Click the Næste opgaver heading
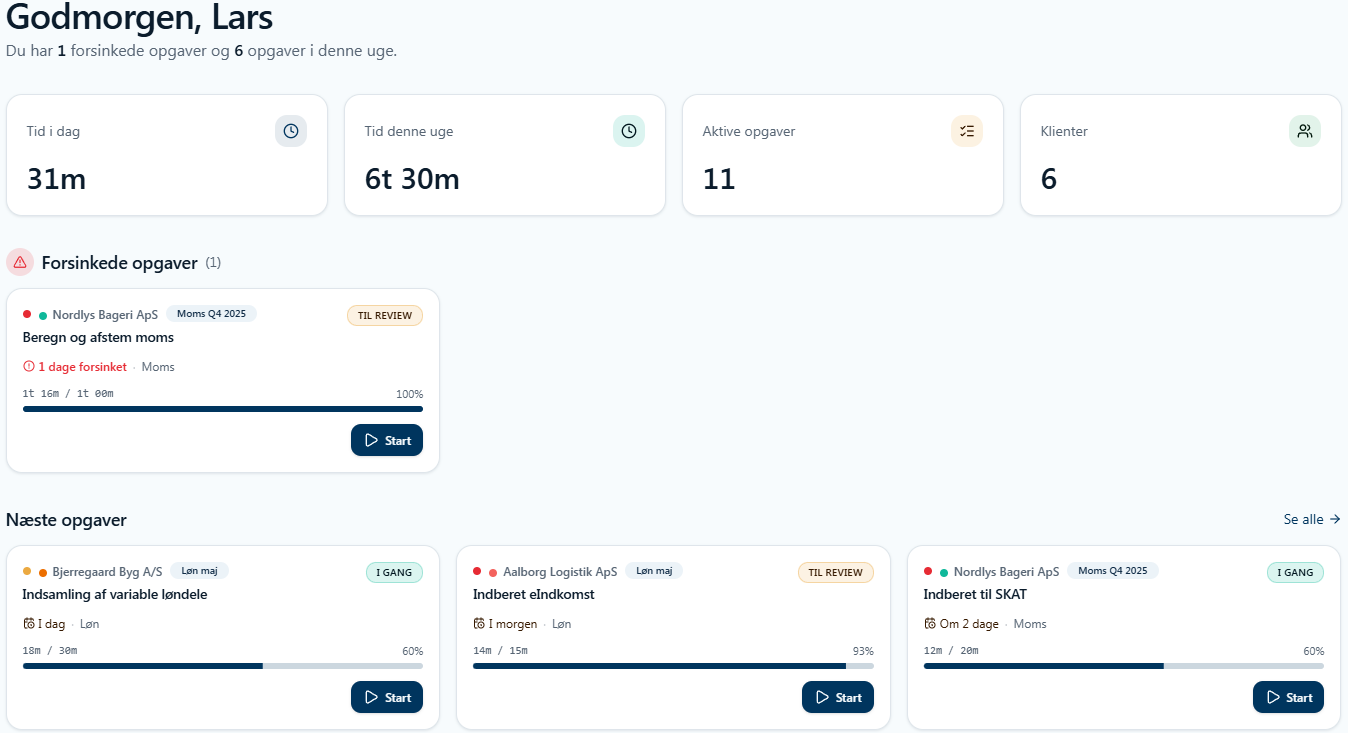 [x=66, y=520]
